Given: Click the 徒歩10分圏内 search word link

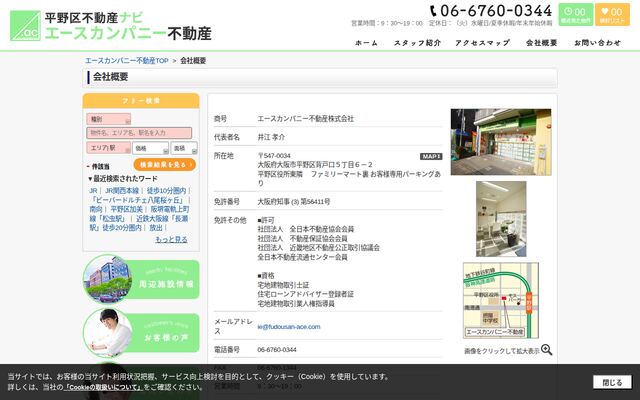Looking at the screenshot, I should point(166,191).
